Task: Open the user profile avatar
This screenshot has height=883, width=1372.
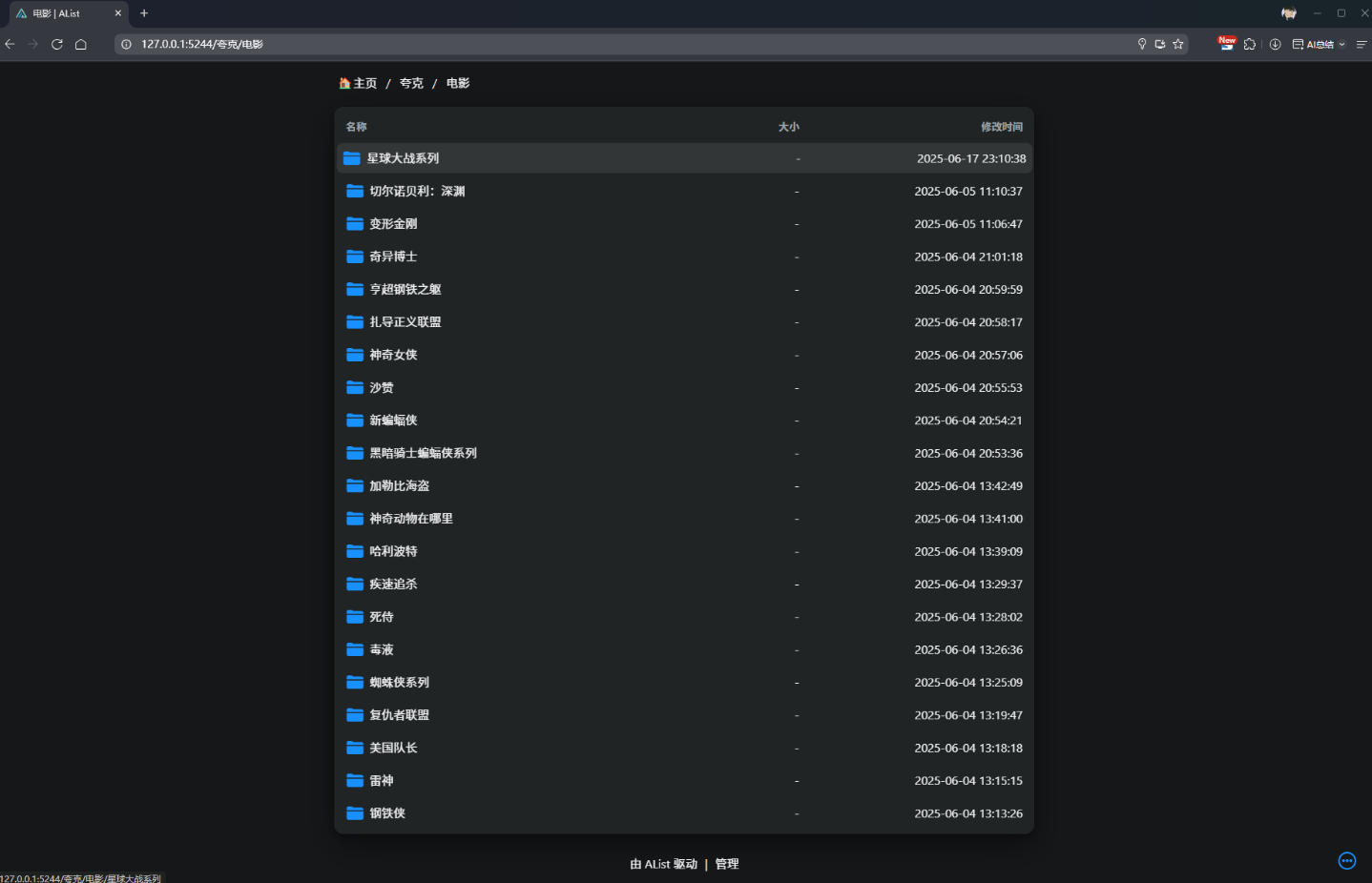Action: (1289, 13)
